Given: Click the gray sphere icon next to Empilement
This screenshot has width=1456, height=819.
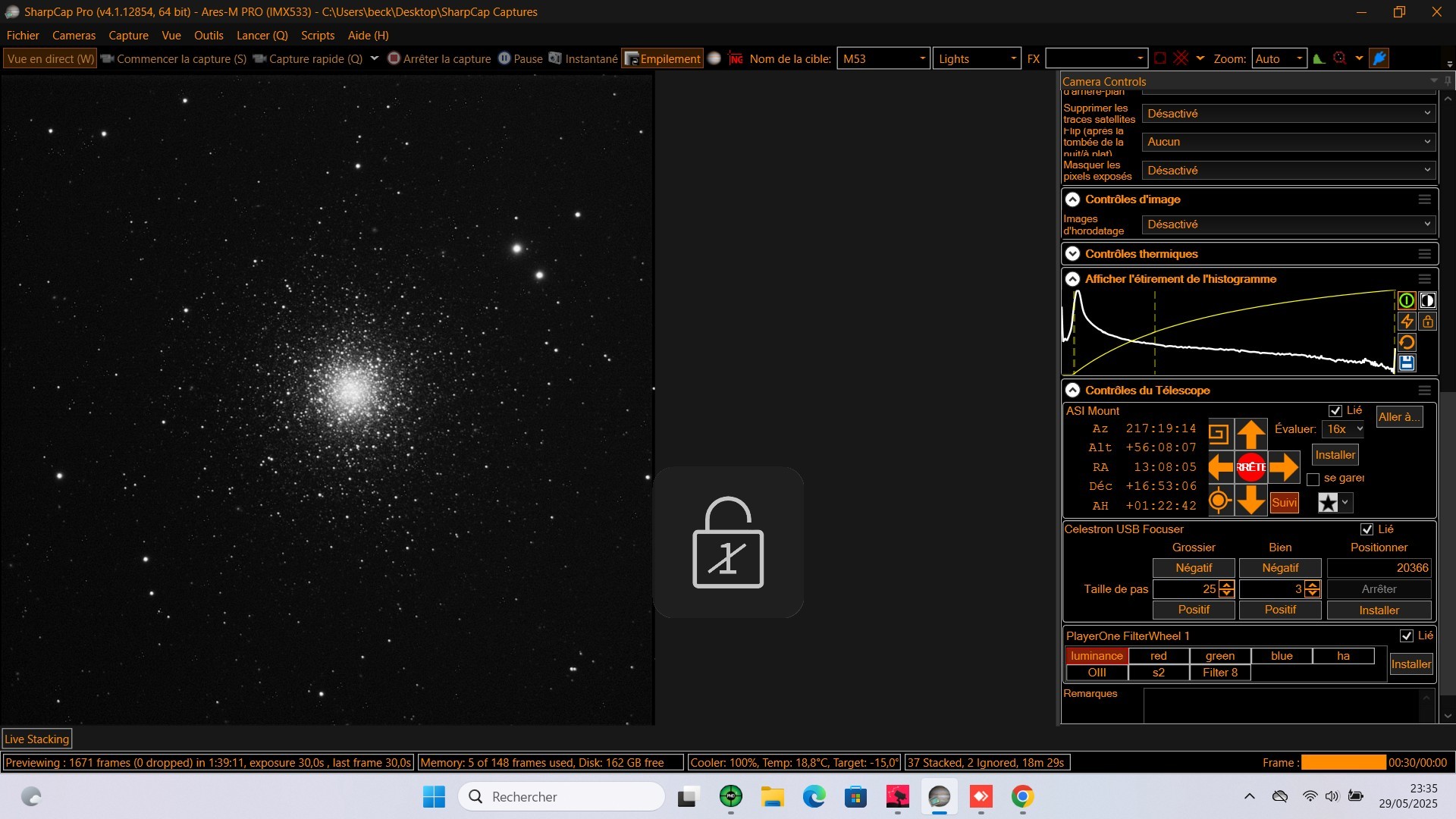Looking at the screenshot, I should coord(714,58).
